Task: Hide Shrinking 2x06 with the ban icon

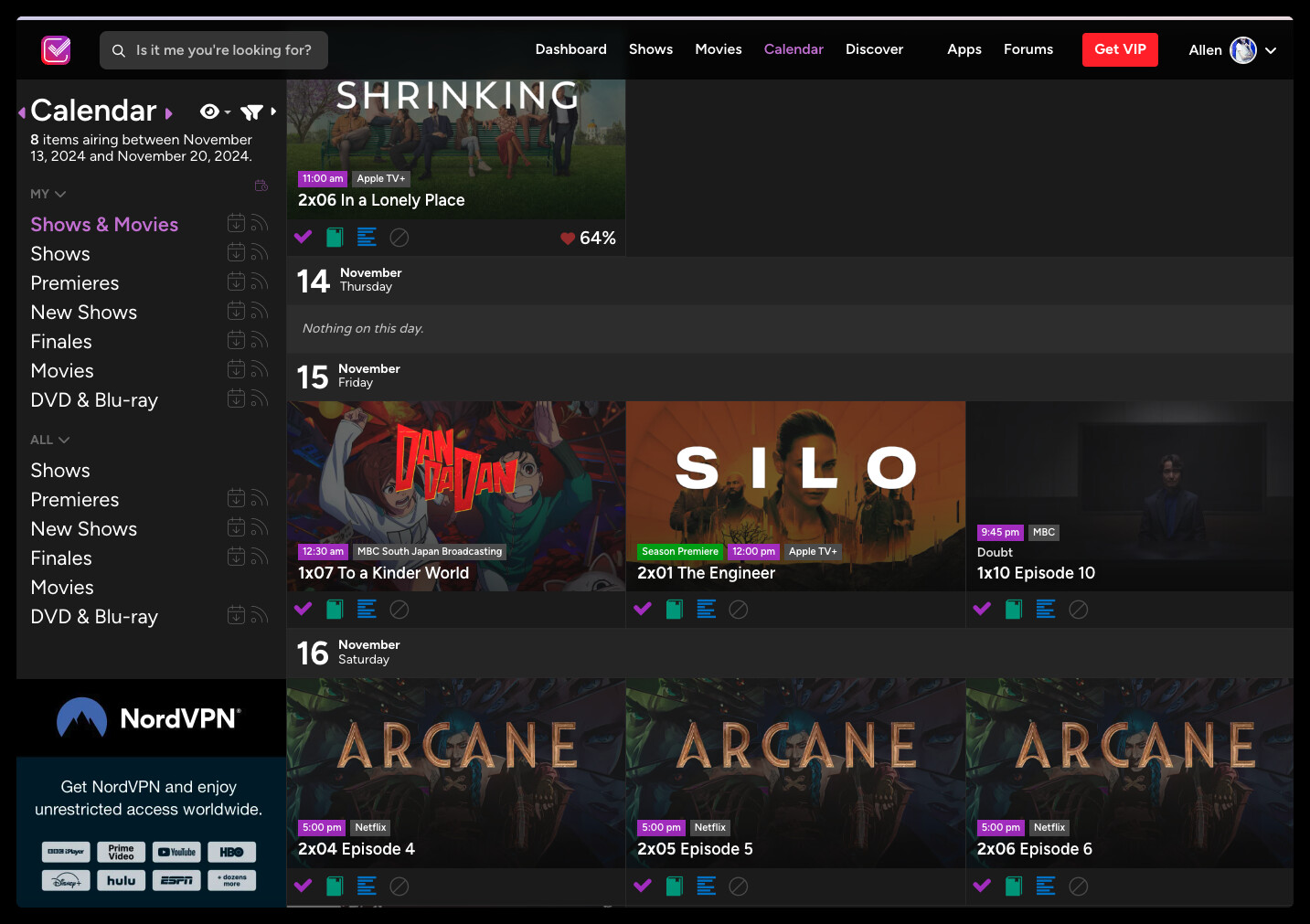Action: (x=399, y=238)
